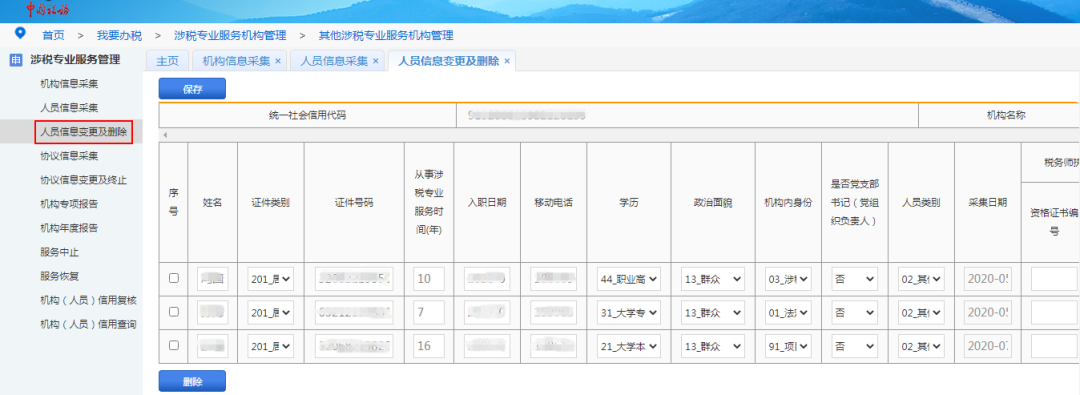Open 其他涉税专业服务机构管理 breadcrumb link
1080x395 pixels.
coord(386,35)
